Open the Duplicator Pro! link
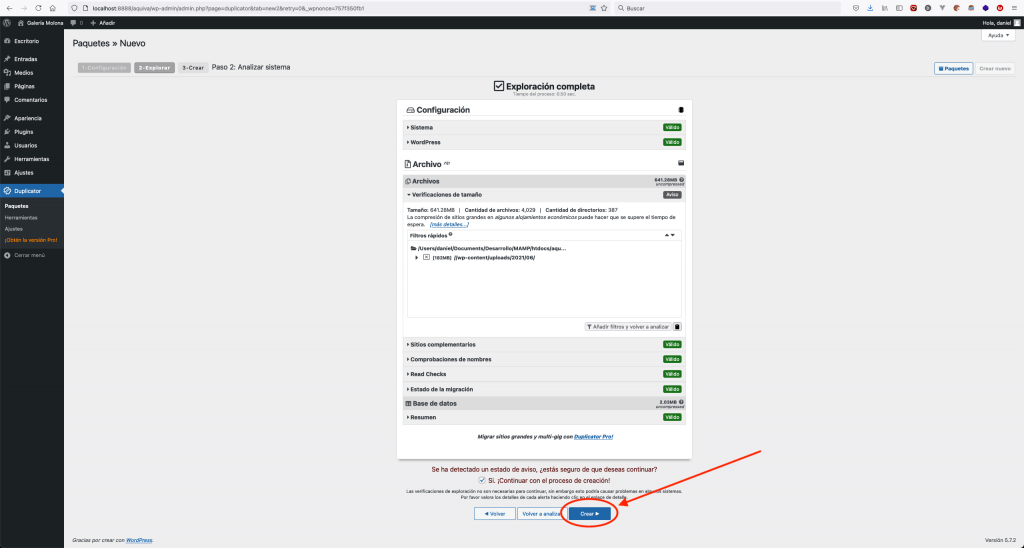Viewport: 1024px width, 548px height. pos(593,436)
